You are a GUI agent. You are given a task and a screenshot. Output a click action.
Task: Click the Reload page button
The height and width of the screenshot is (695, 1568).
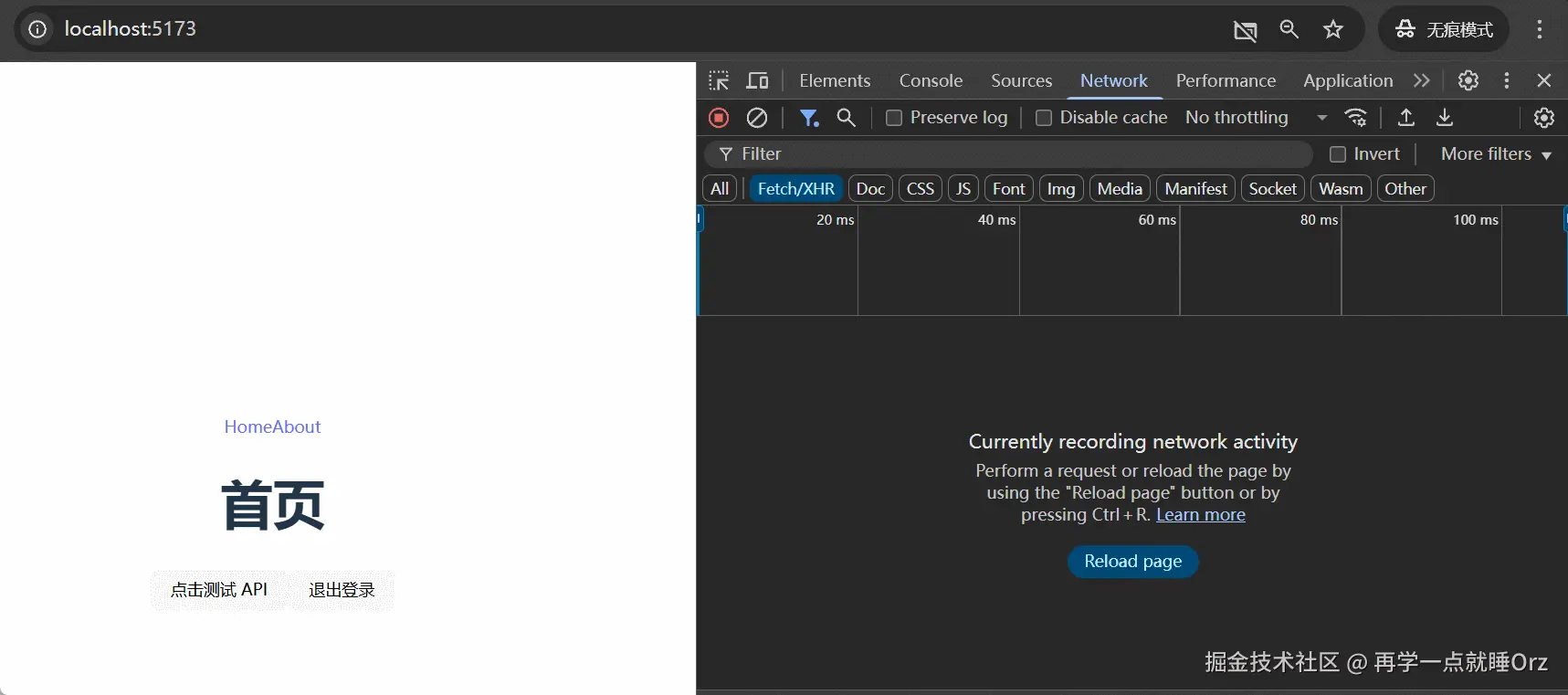(1133, 561)
